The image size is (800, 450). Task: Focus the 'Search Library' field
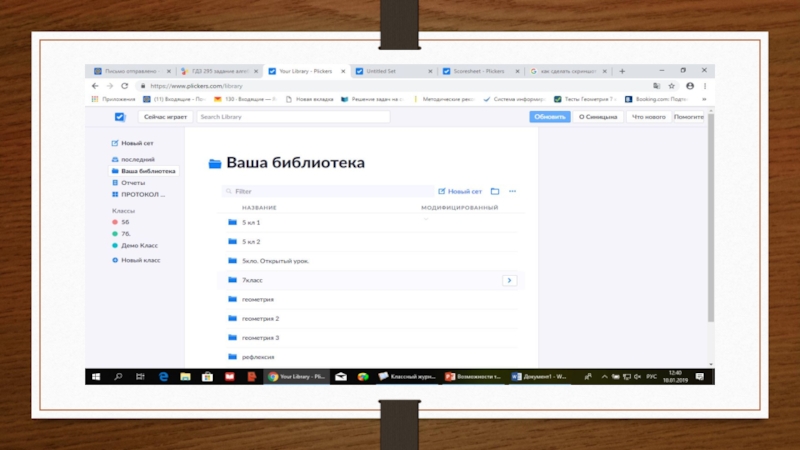click(293, 117)
